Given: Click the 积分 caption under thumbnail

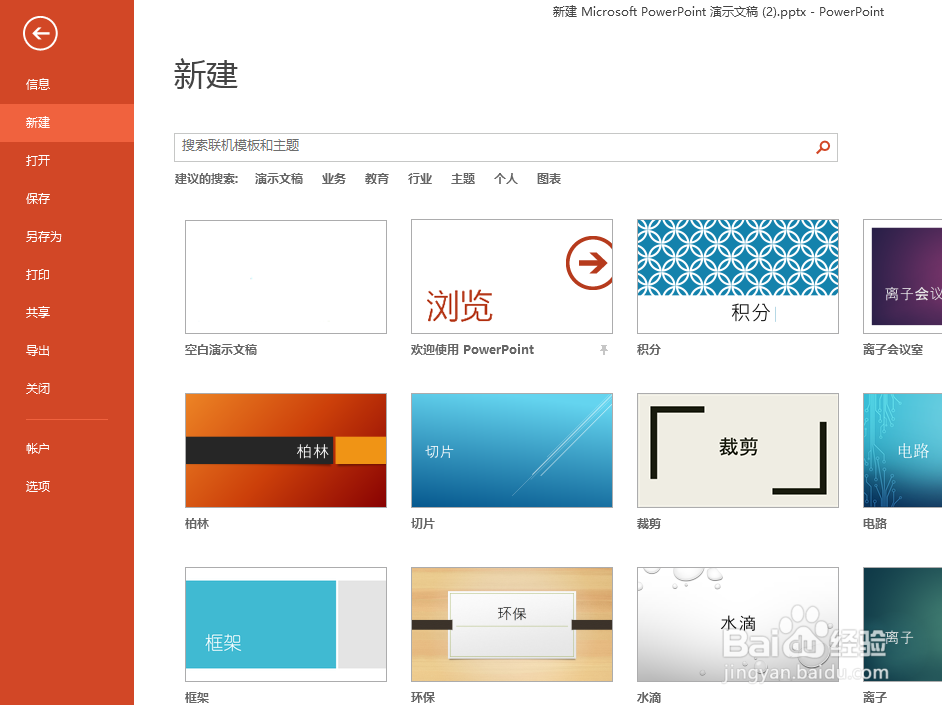Looking at the screenshot, I should tap(649, 349).
